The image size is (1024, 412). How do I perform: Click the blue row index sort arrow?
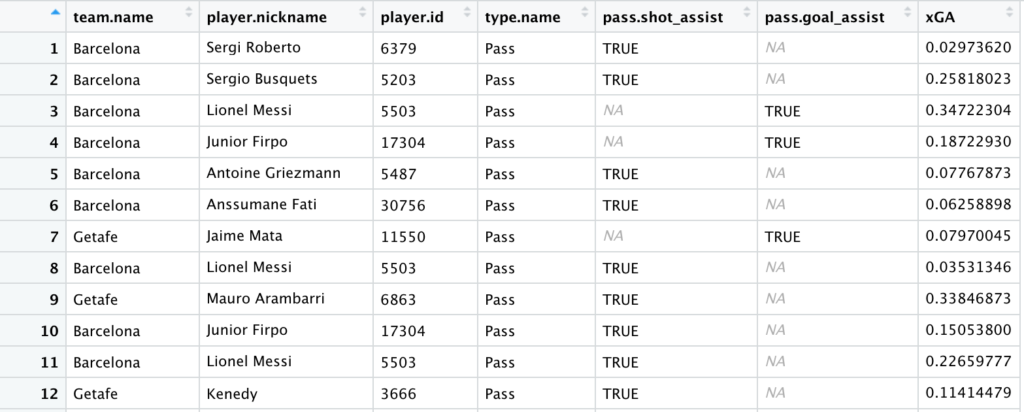pyautogui.click(x=56, y=11)
